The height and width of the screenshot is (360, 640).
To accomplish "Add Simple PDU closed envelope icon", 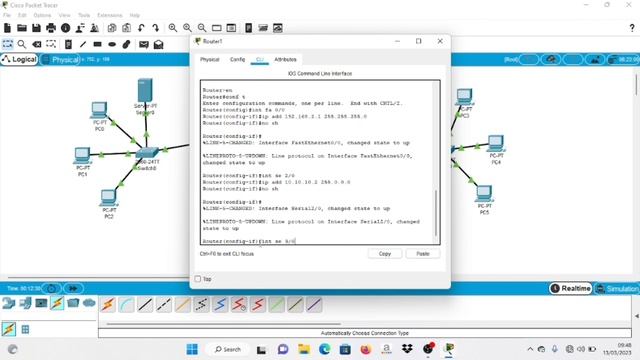I will point(144,44).
